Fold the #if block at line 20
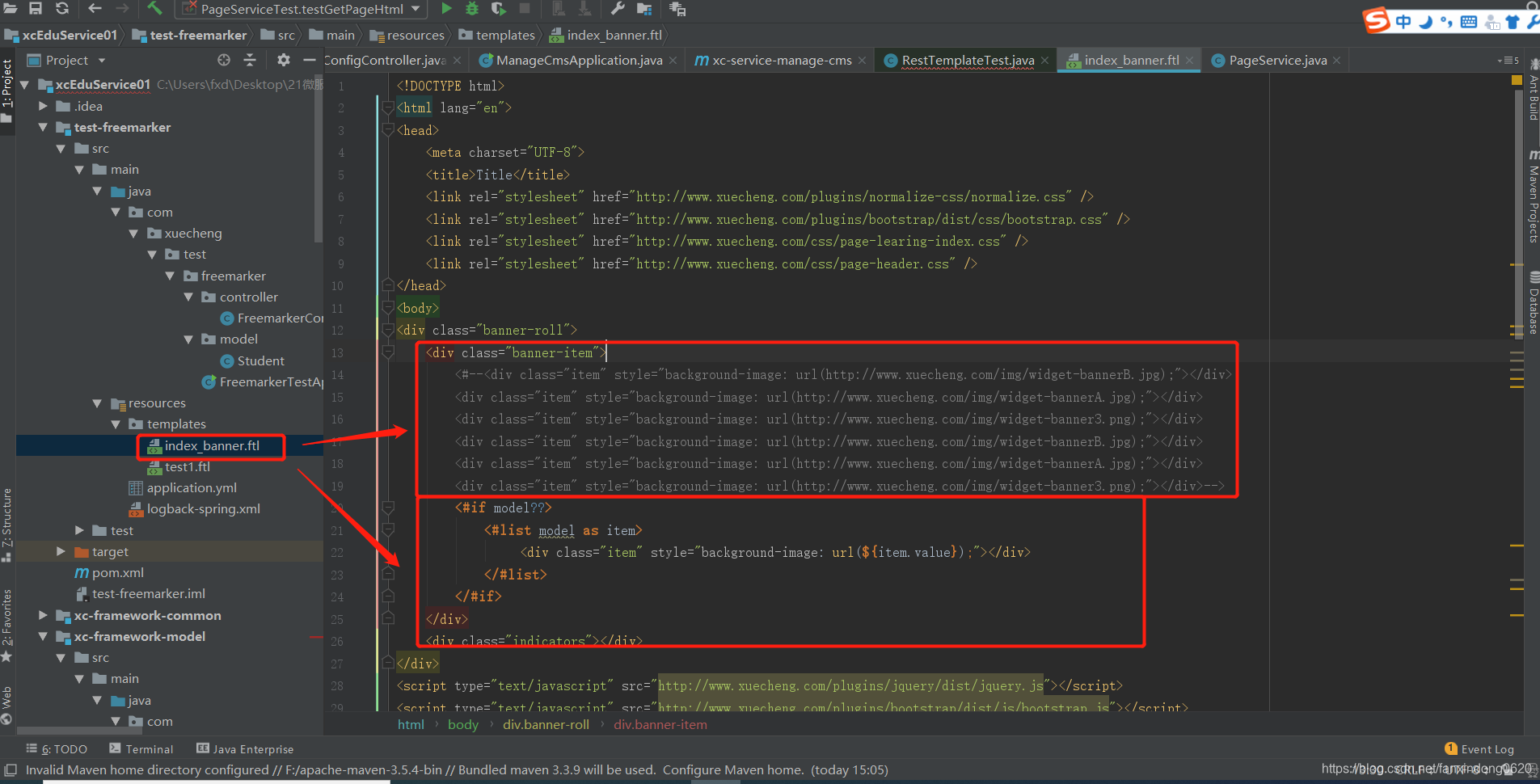Image resolution: width=1540 pixels, height=784 pixels. point(388,508)
